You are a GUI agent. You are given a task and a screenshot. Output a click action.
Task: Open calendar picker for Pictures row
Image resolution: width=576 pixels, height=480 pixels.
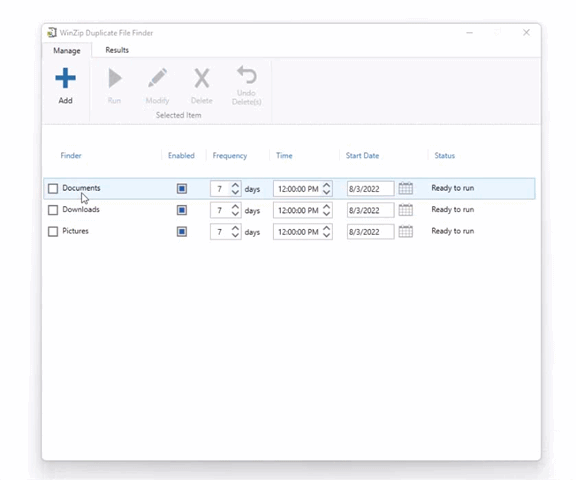(406, 231)
